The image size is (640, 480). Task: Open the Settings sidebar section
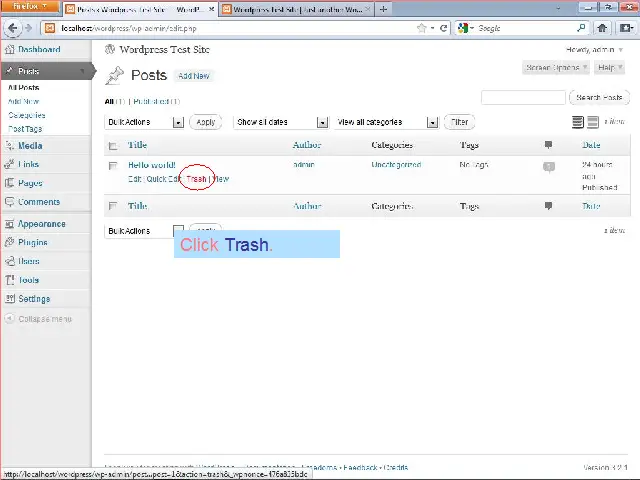pyautogui.click(x=34, y=299)
